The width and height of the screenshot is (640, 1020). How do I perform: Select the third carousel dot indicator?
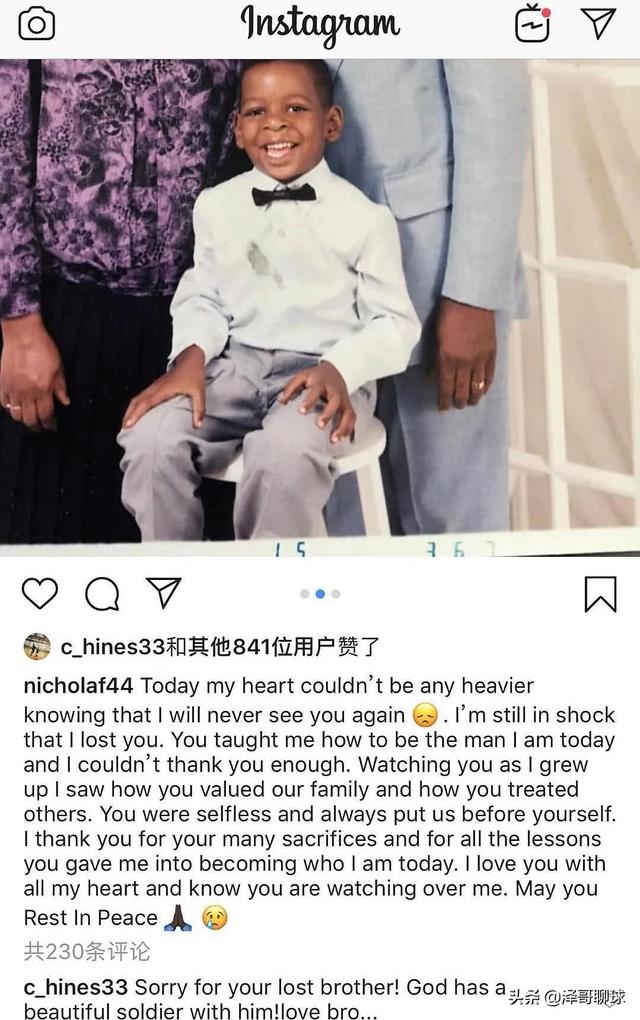point(336,594)
